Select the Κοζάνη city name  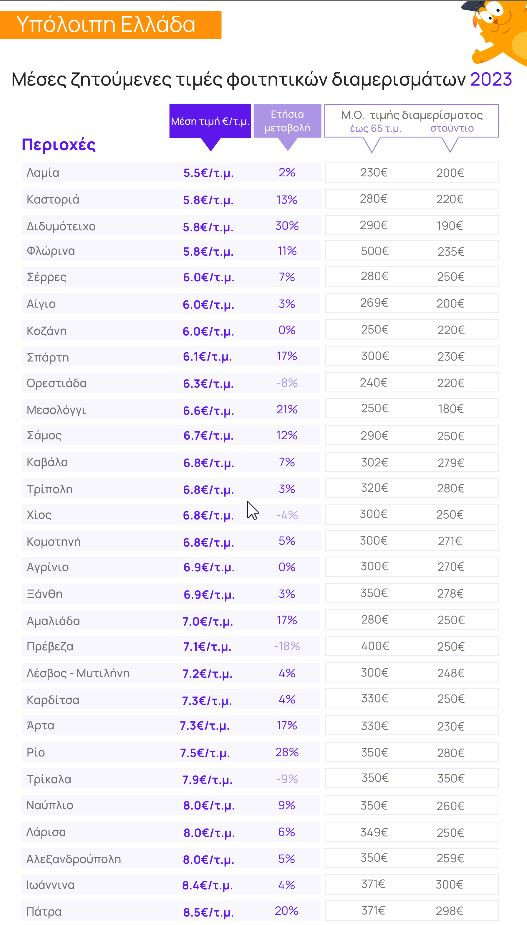[x=46, y=331]
